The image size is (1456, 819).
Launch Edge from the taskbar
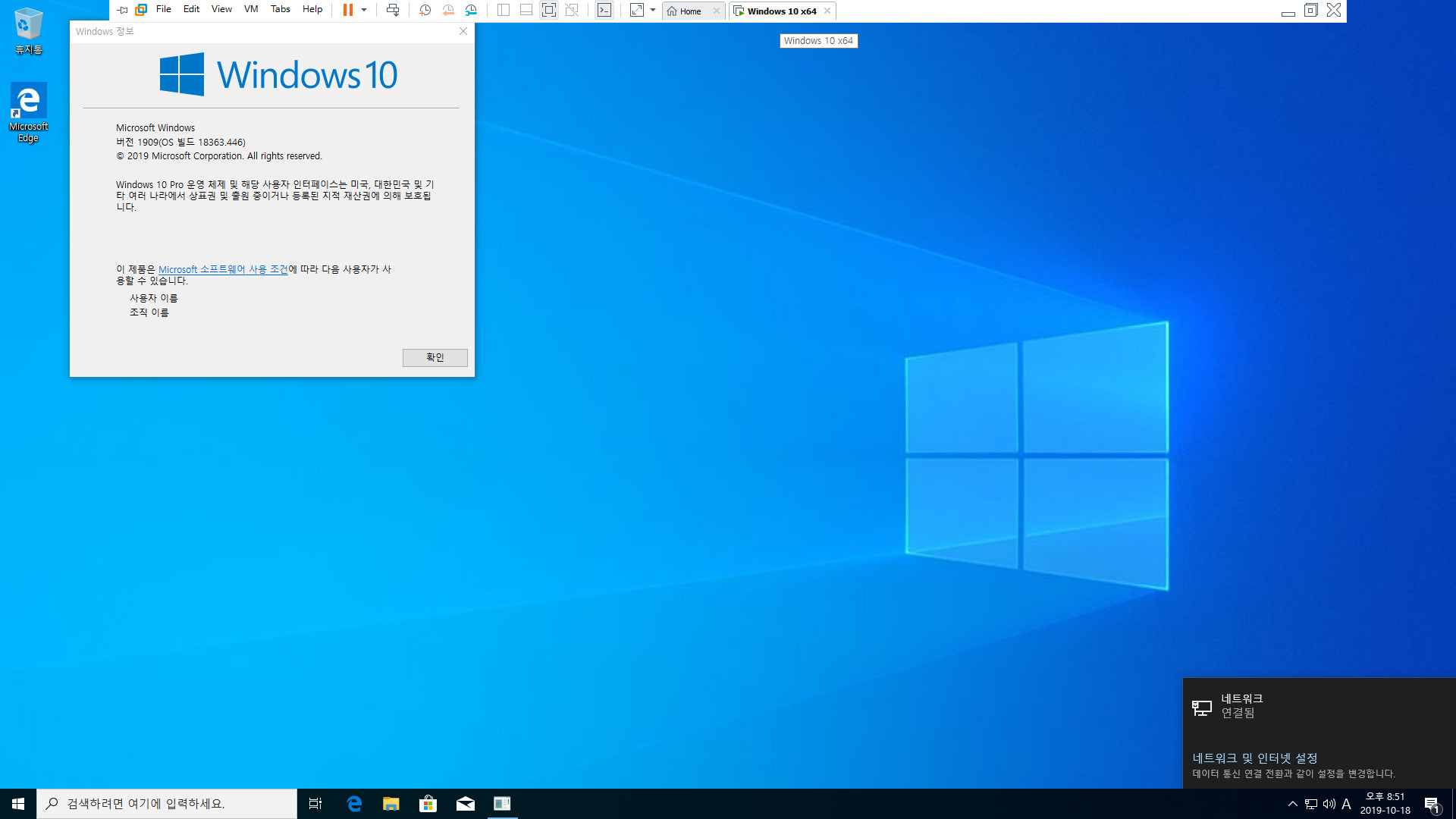(353, 804)
